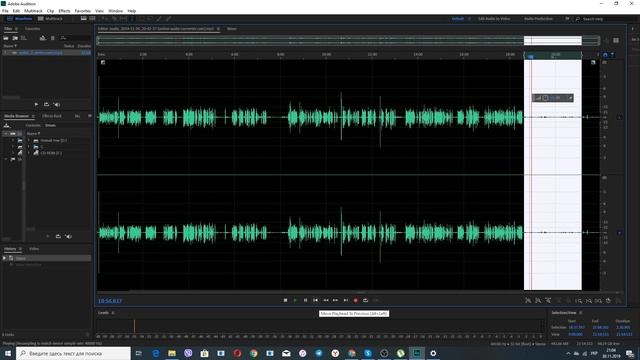
Task: Click the magnifier icon right of the three waveform zoom icons
Action: click(578, 300)
